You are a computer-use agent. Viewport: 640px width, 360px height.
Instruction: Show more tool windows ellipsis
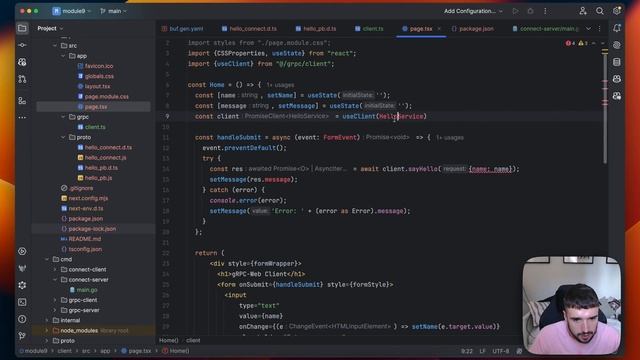22,118
